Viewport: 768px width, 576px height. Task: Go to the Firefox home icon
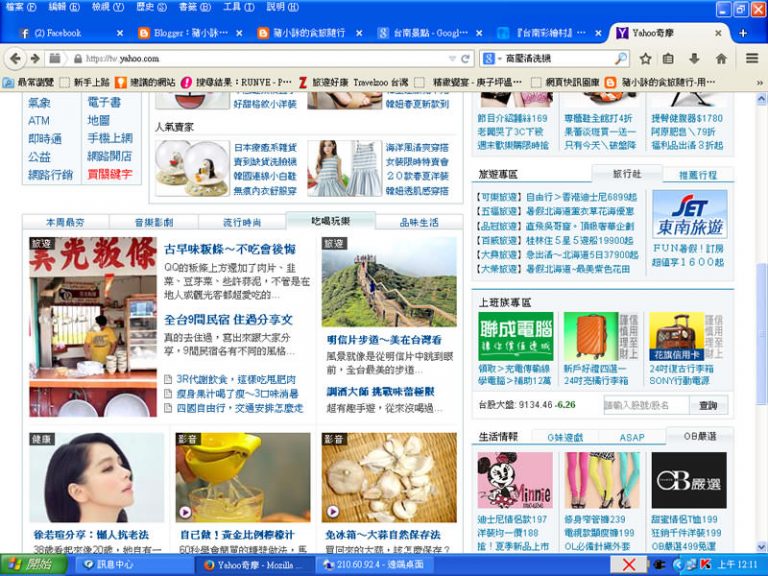click(721, 58)
